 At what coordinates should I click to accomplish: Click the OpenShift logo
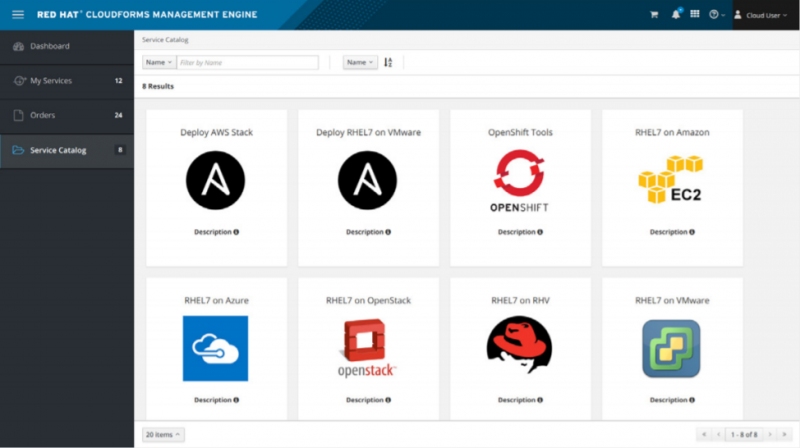pyautogui.click(x=519, y=181)
